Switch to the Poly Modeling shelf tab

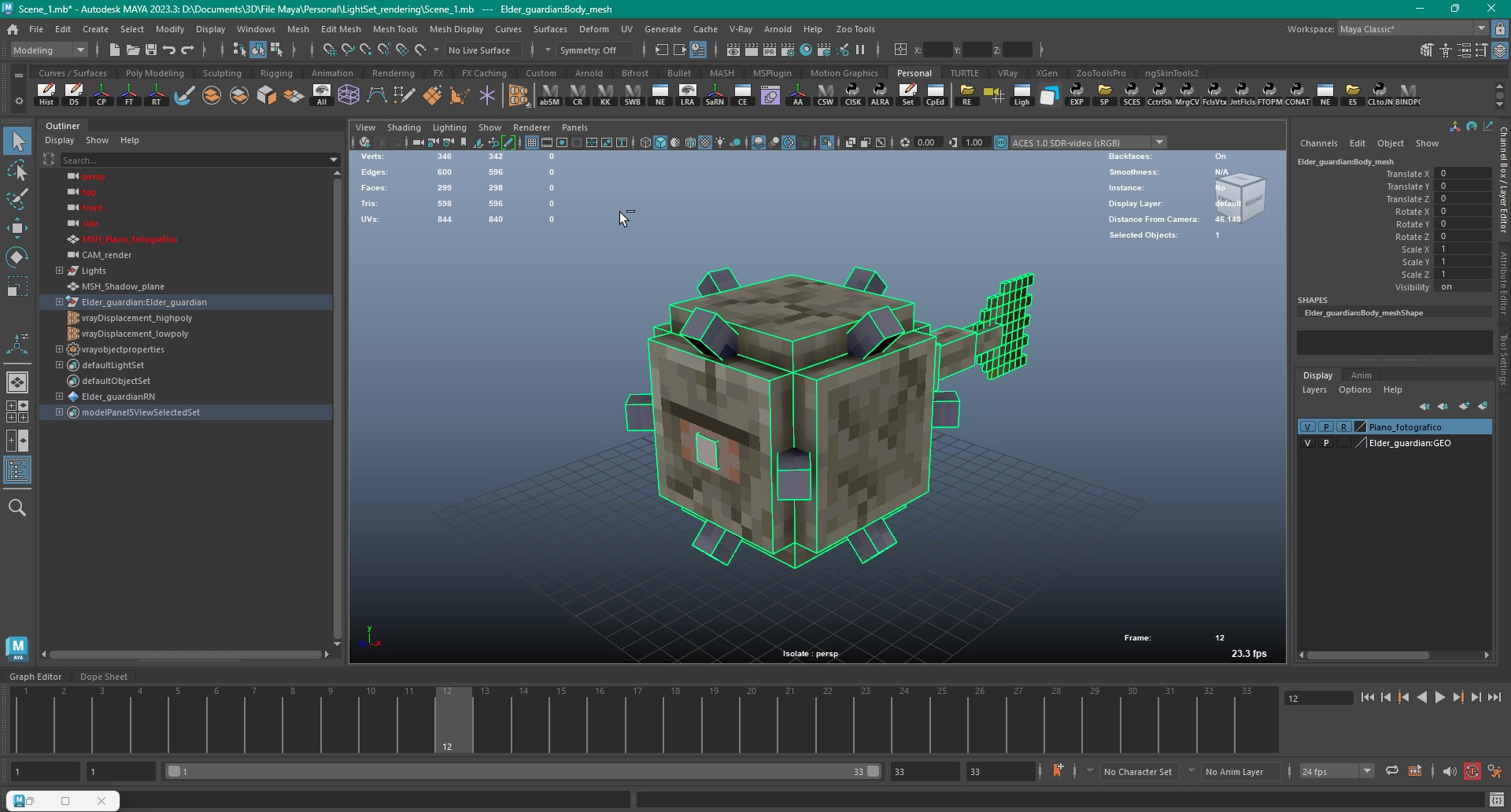pos(155,73)
